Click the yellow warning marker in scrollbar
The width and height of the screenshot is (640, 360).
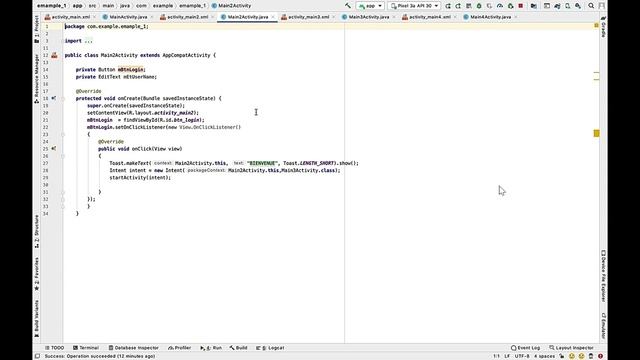pyautogui.click(x=596, y=133)
